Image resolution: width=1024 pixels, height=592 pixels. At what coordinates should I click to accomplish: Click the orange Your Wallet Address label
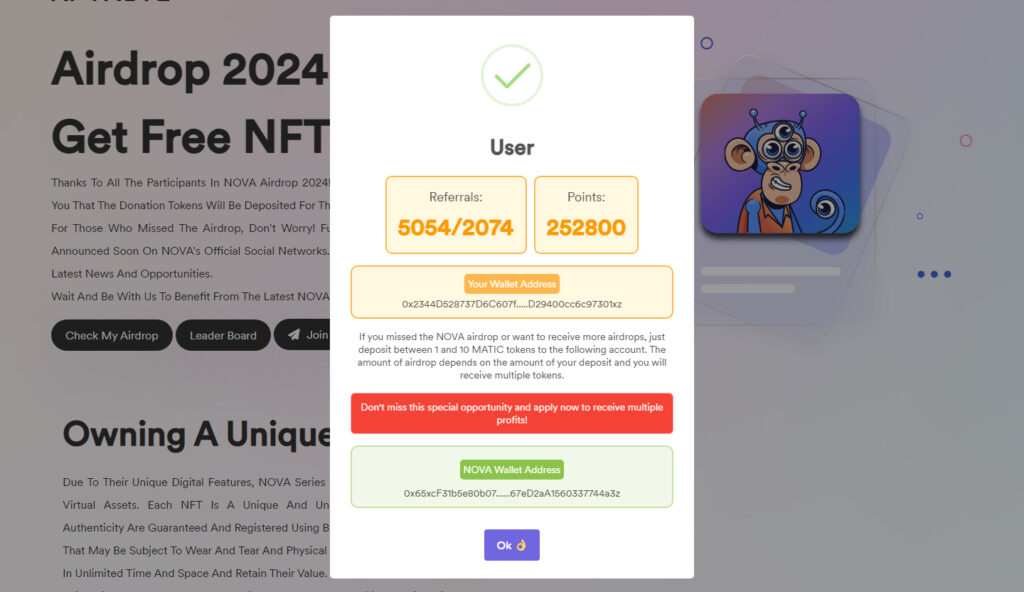[511, 284]
